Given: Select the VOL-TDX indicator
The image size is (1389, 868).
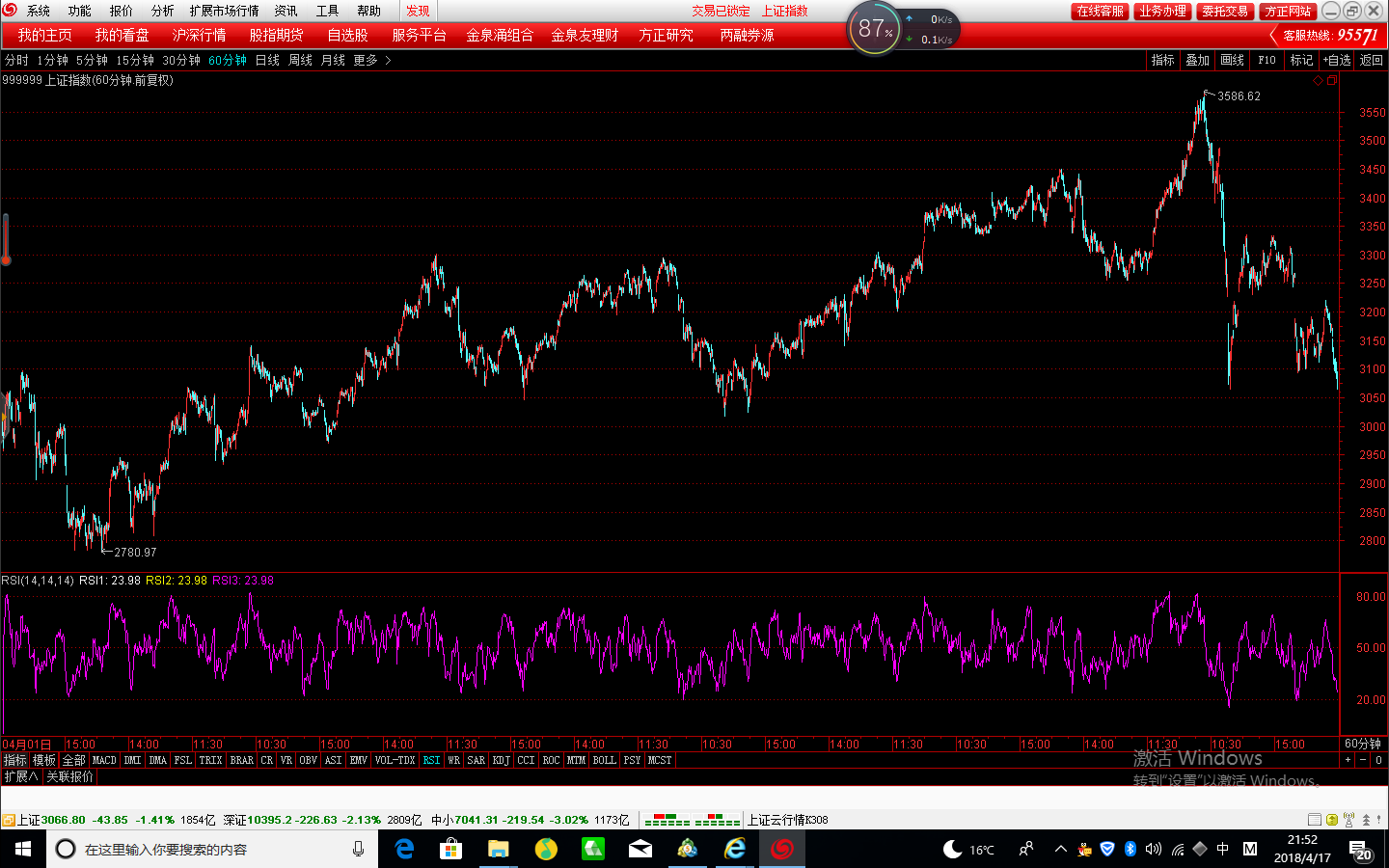Looking at the screenshot, I should [x=395, y=760].
